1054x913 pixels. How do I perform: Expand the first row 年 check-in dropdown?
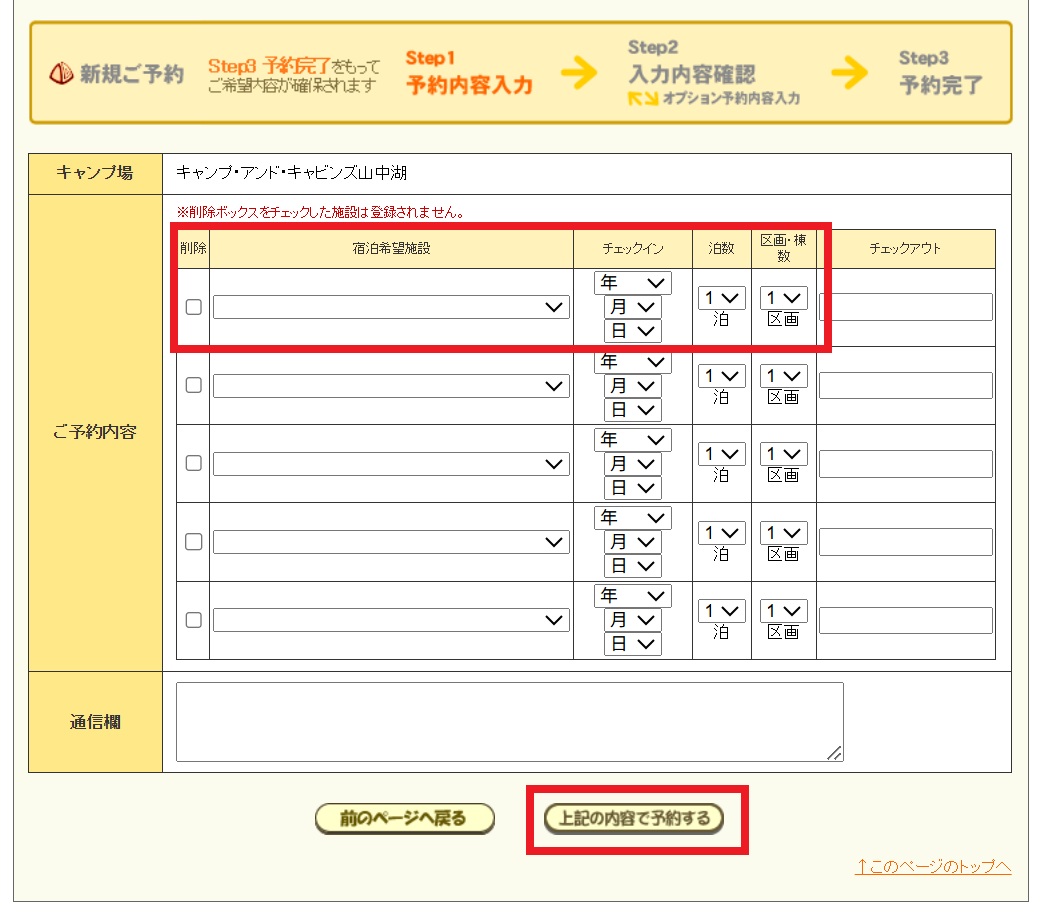pyautogui.click(x=633, y=283)
